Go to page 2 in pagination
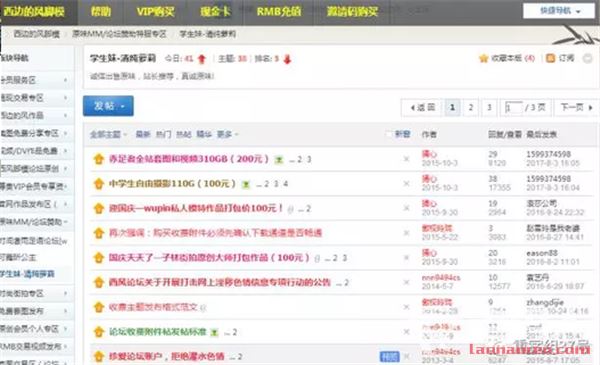Viewport: 600px width, 365px height. pos(471,108)
